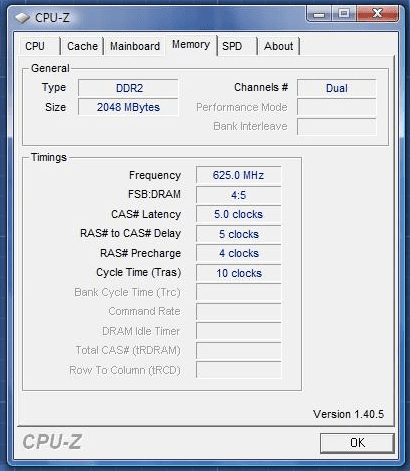410x471 pixels.
Task: Click the 5 clocks RAS# to CAS# value
Action: pyautogui.click(x=238, y=234)
